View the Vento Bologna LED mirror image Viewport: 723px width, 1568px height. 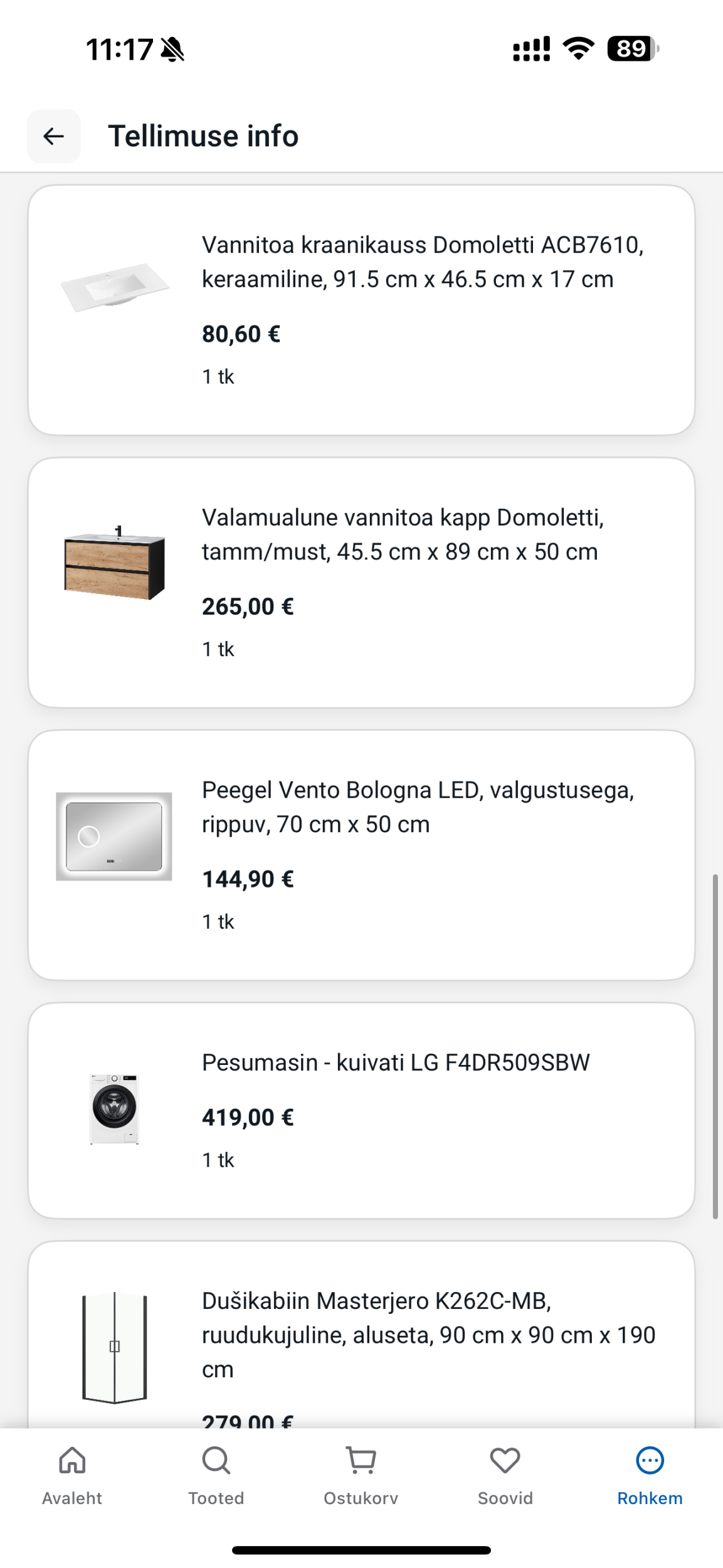(x=114, y=836)
